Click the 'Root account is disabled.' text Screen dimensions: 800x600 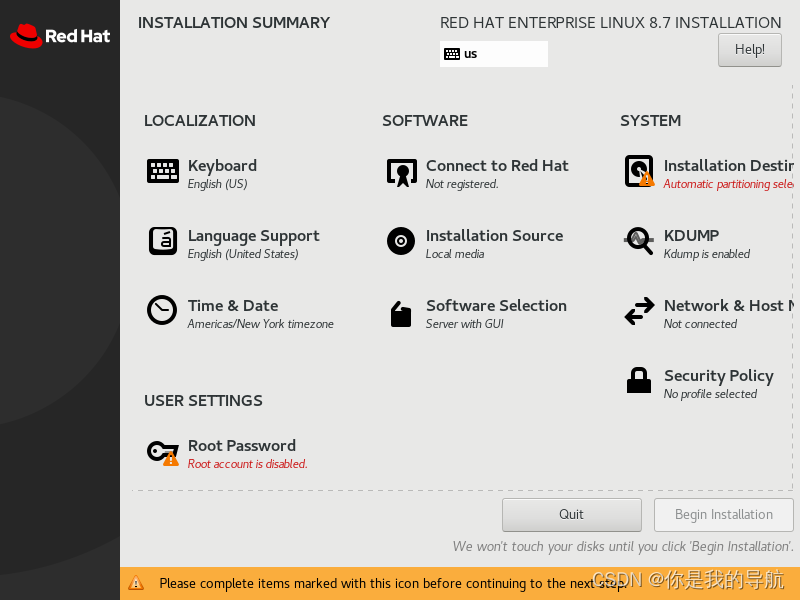pyautogui.click(x=247, y=464)
